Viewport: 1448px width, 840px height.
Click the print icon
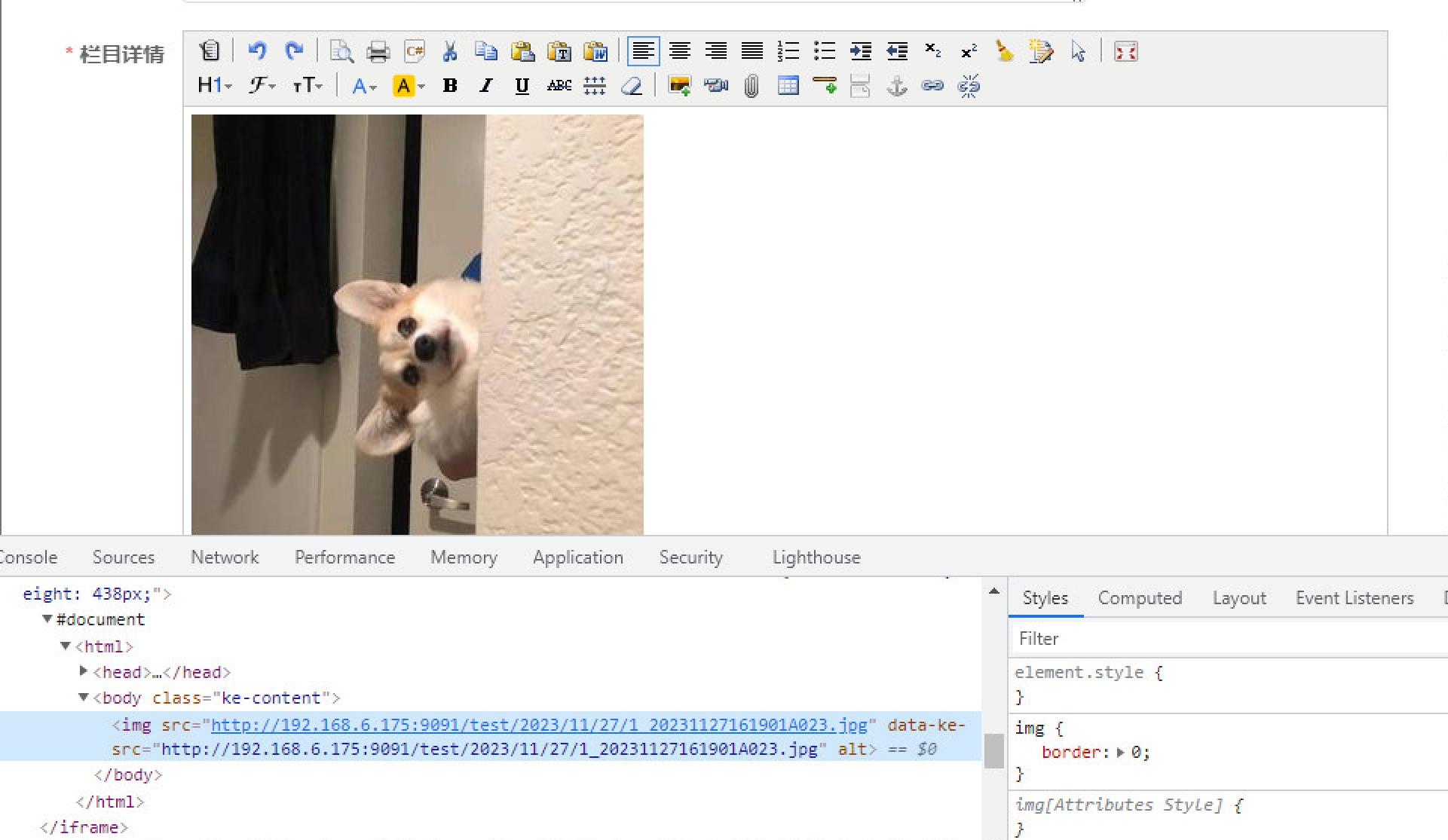click(x=378, y=51)
